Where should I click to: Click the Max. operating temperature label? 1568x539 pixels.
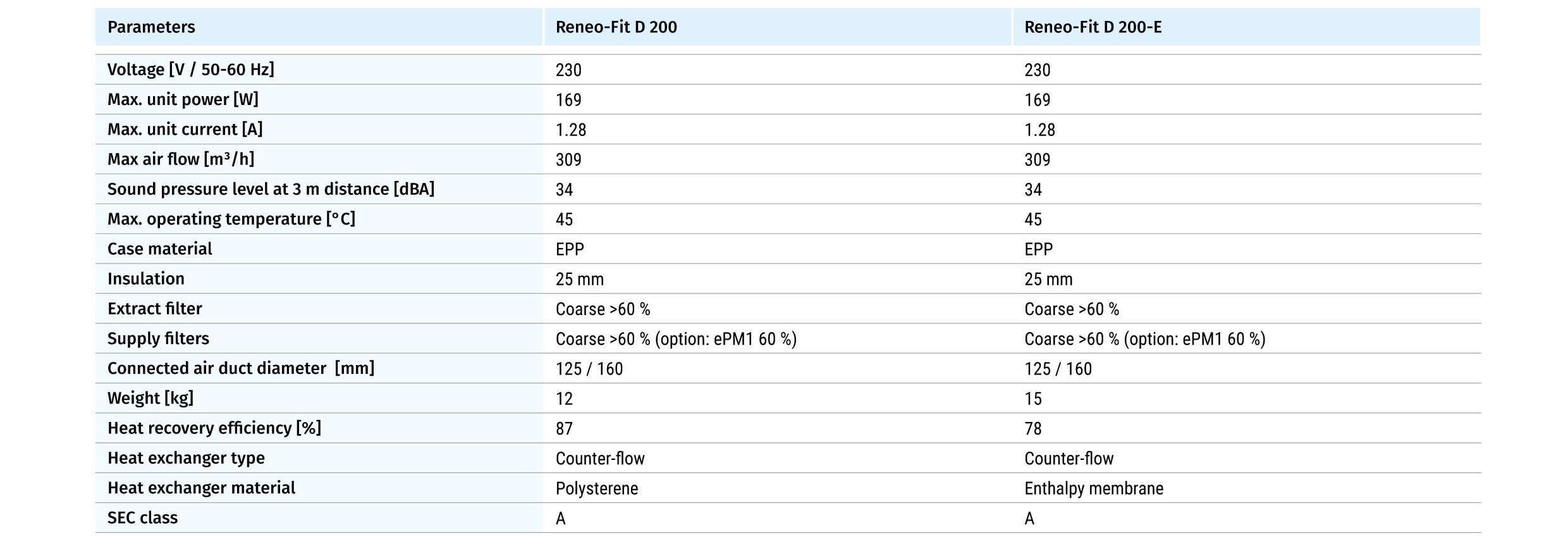(x=231, y=219)
